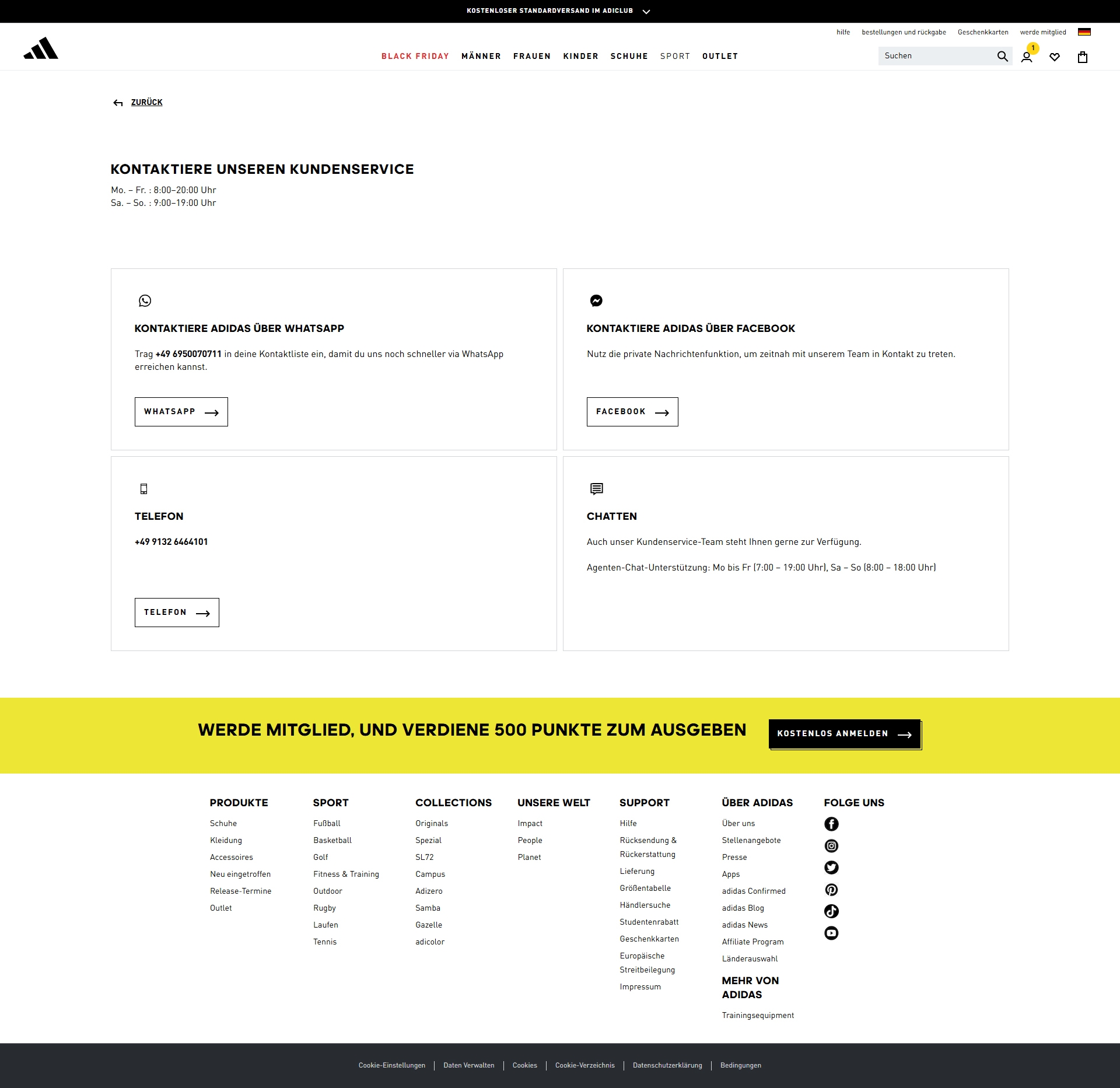This screenshot has height=1088, width=1120.
Task: Open the Black Friday menu
Action: point(415,57)
